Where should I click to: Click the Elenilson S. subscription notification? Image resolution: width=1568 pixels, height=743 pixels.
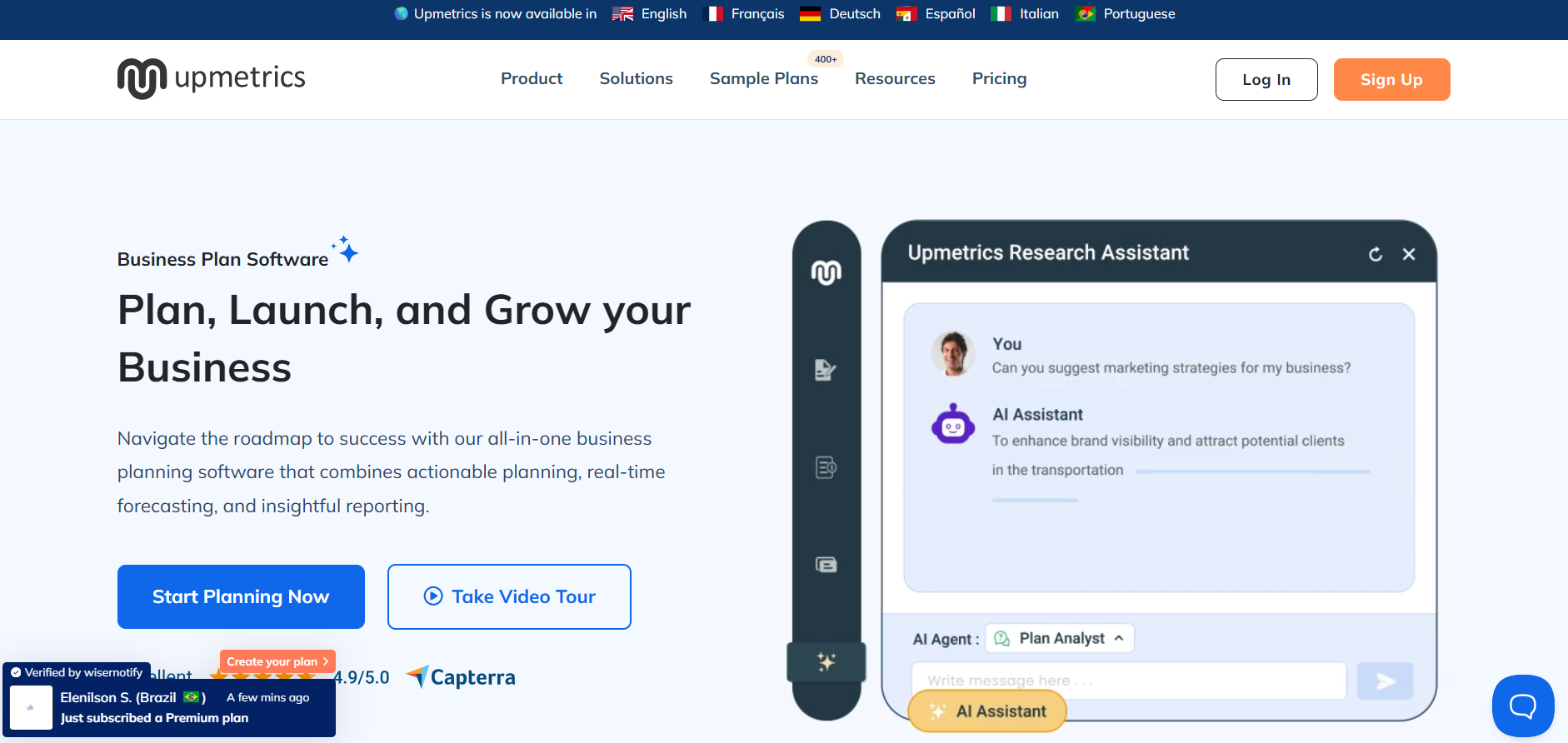point(169,708)
